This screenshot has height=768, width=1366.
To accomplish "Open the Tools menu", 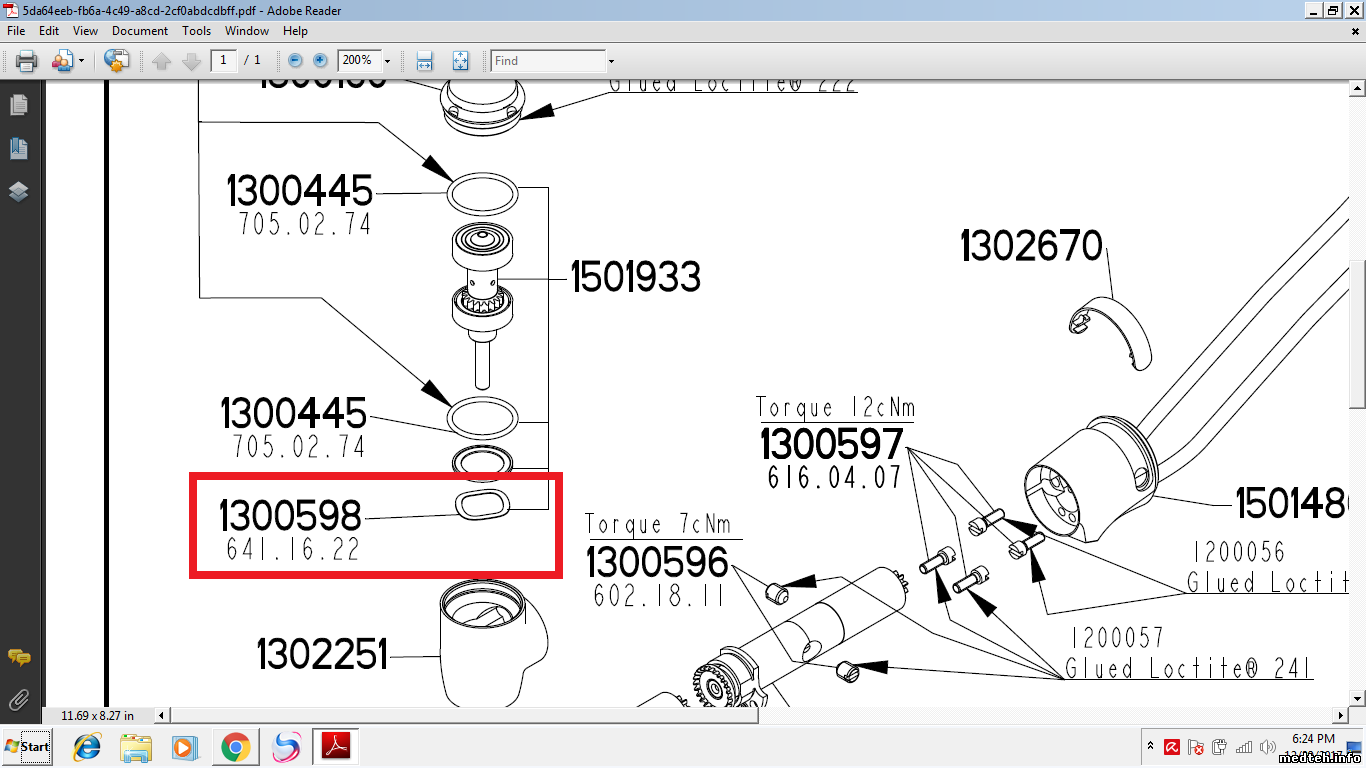I will pos(196,31).
